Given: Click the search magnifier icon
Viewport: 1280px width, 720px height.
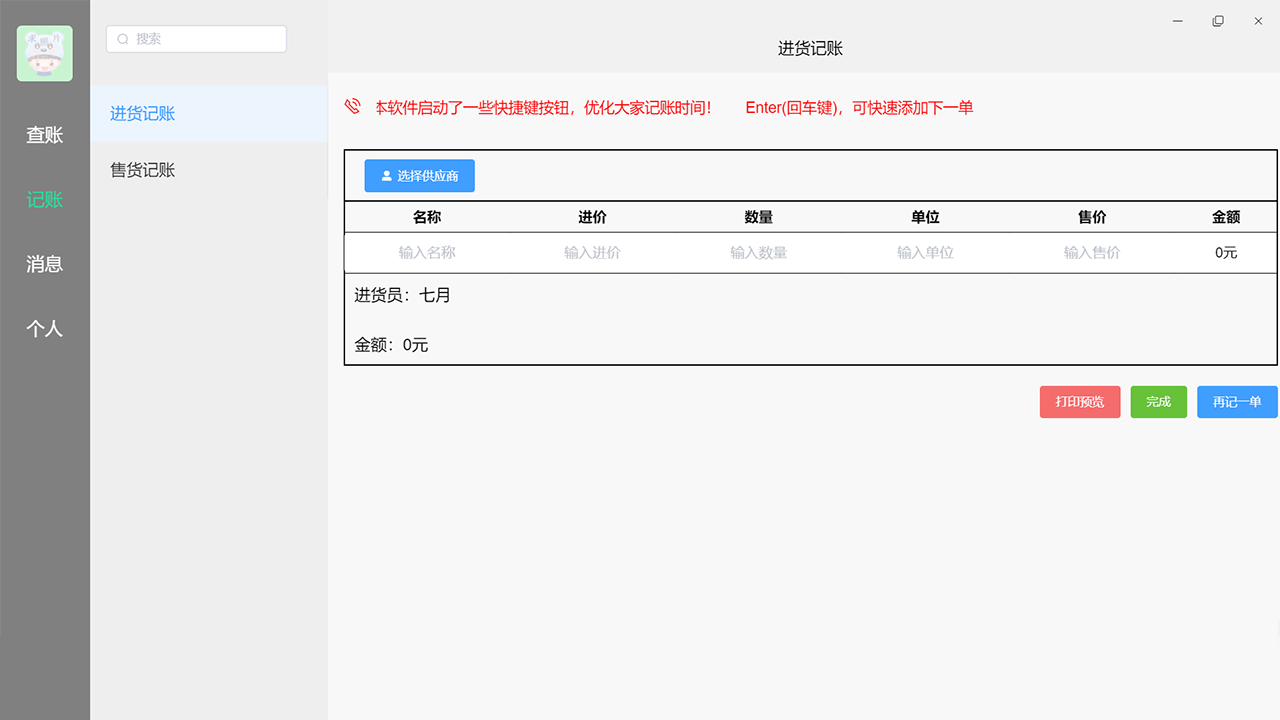Looking at the screenshot, I should (123, 38).
